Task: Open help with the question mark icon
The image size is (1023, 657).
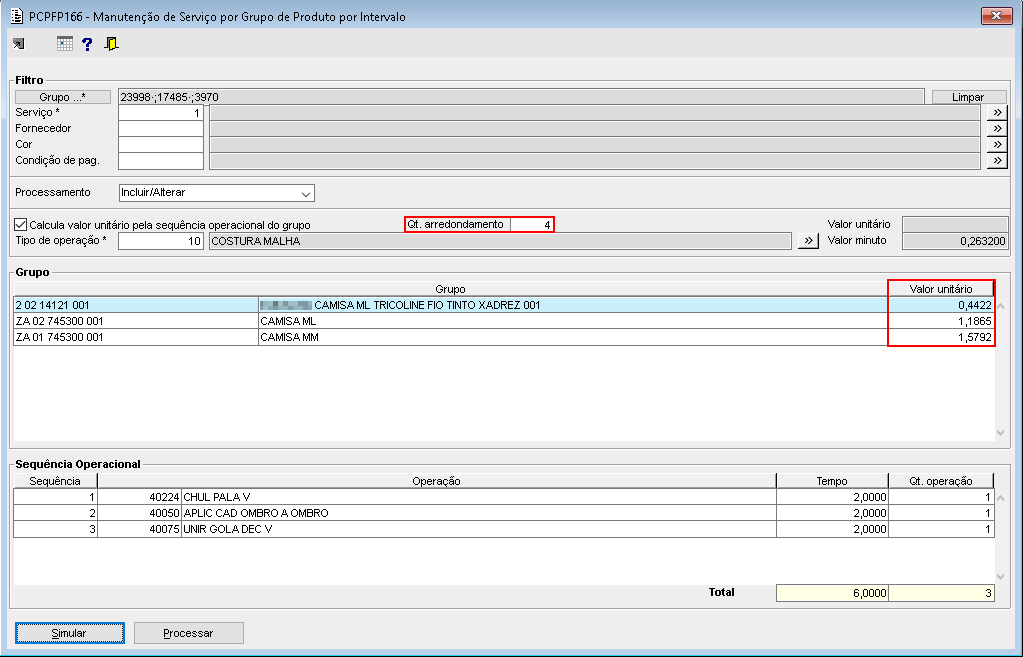Action: (87, 44)
